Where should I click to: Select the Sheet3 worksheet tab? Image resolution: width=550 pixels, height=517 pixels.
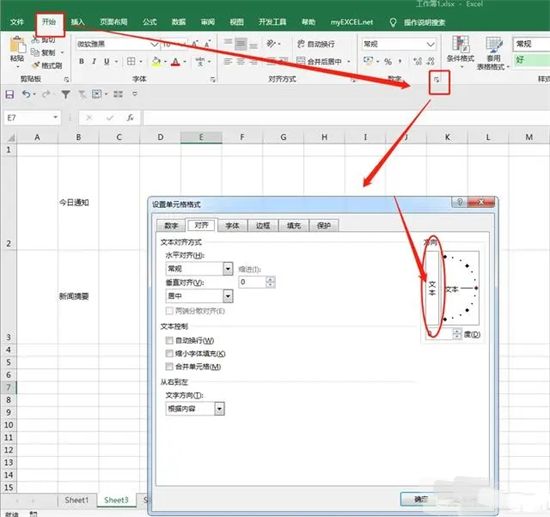click(116, 500)
